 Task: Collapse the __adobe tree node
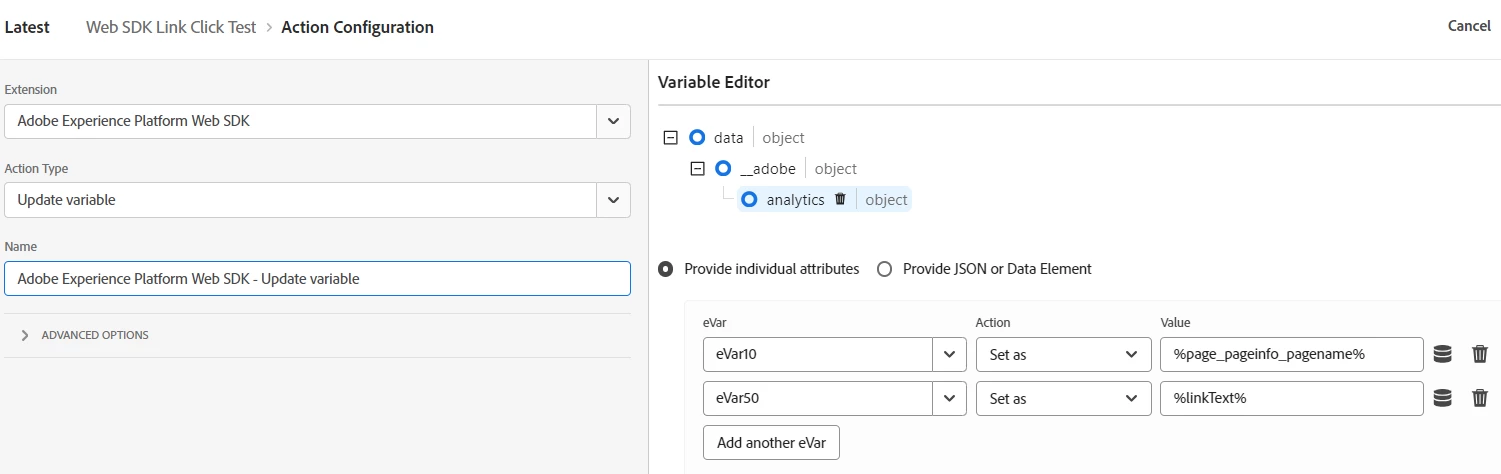[x=698, y=168]
